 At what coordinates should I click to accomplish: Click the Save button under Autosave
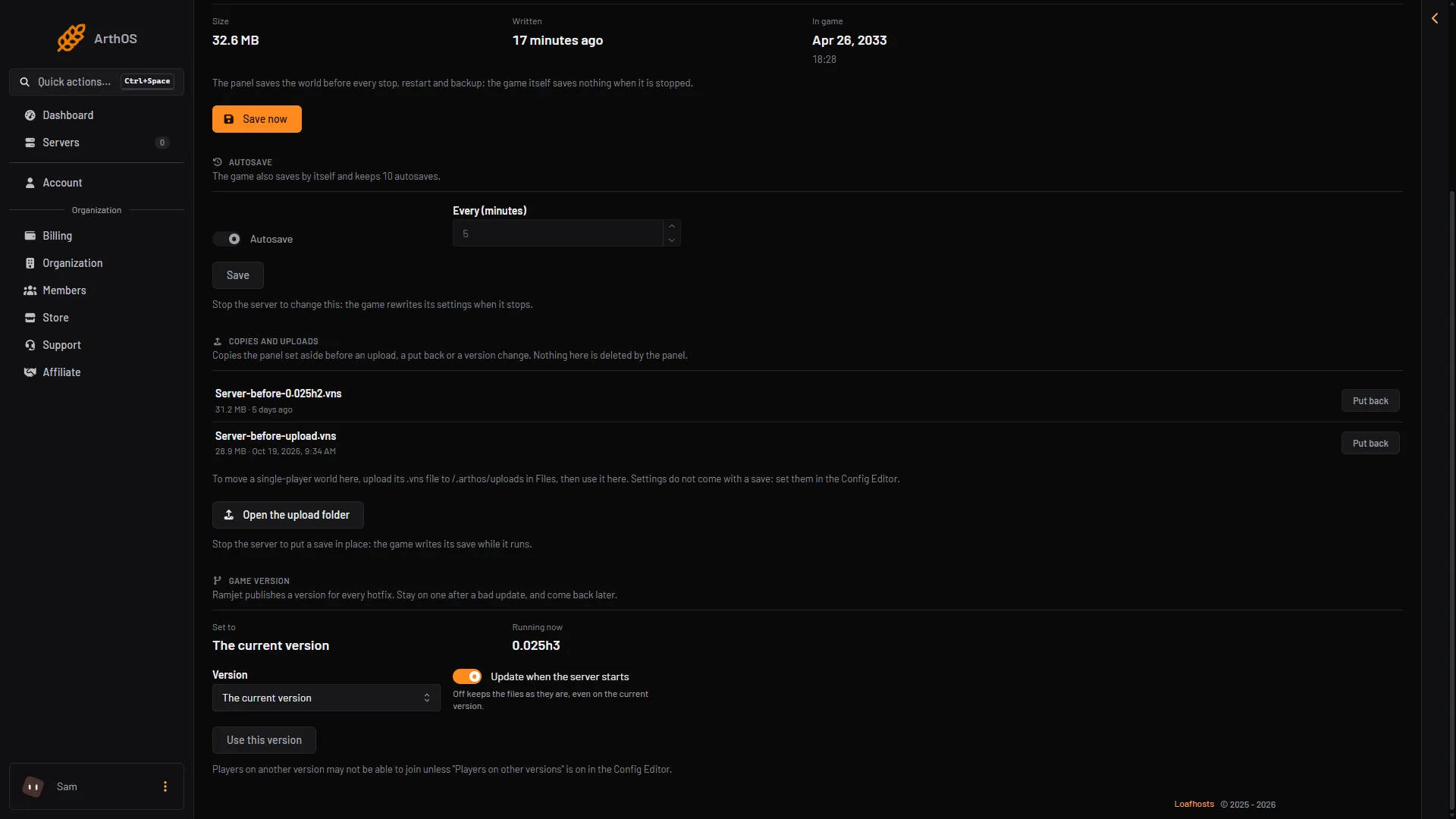click(x=238, y=275)
